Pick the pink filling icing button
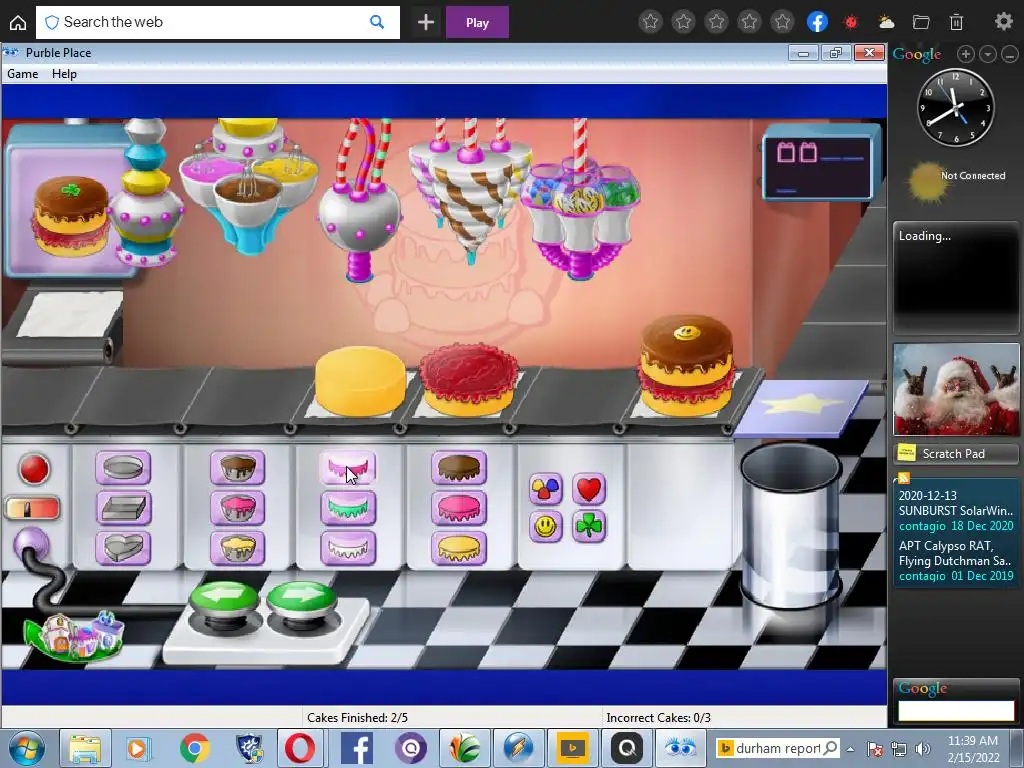This screenshot has height=768, width=1024. point(348,468)
